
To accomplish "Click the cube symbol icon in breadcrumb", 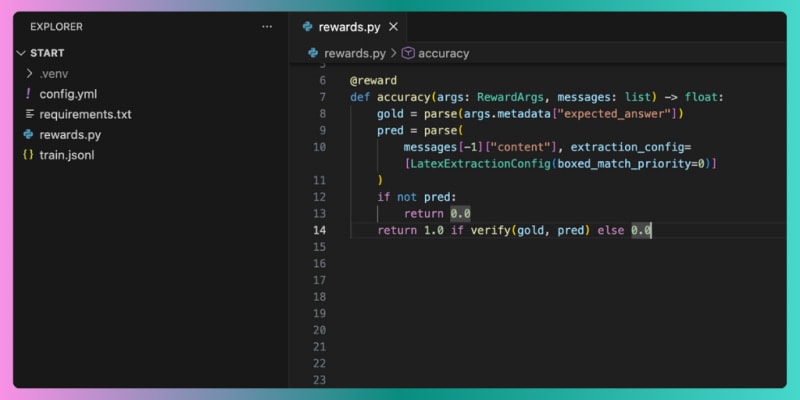I will tap(408, 53).
